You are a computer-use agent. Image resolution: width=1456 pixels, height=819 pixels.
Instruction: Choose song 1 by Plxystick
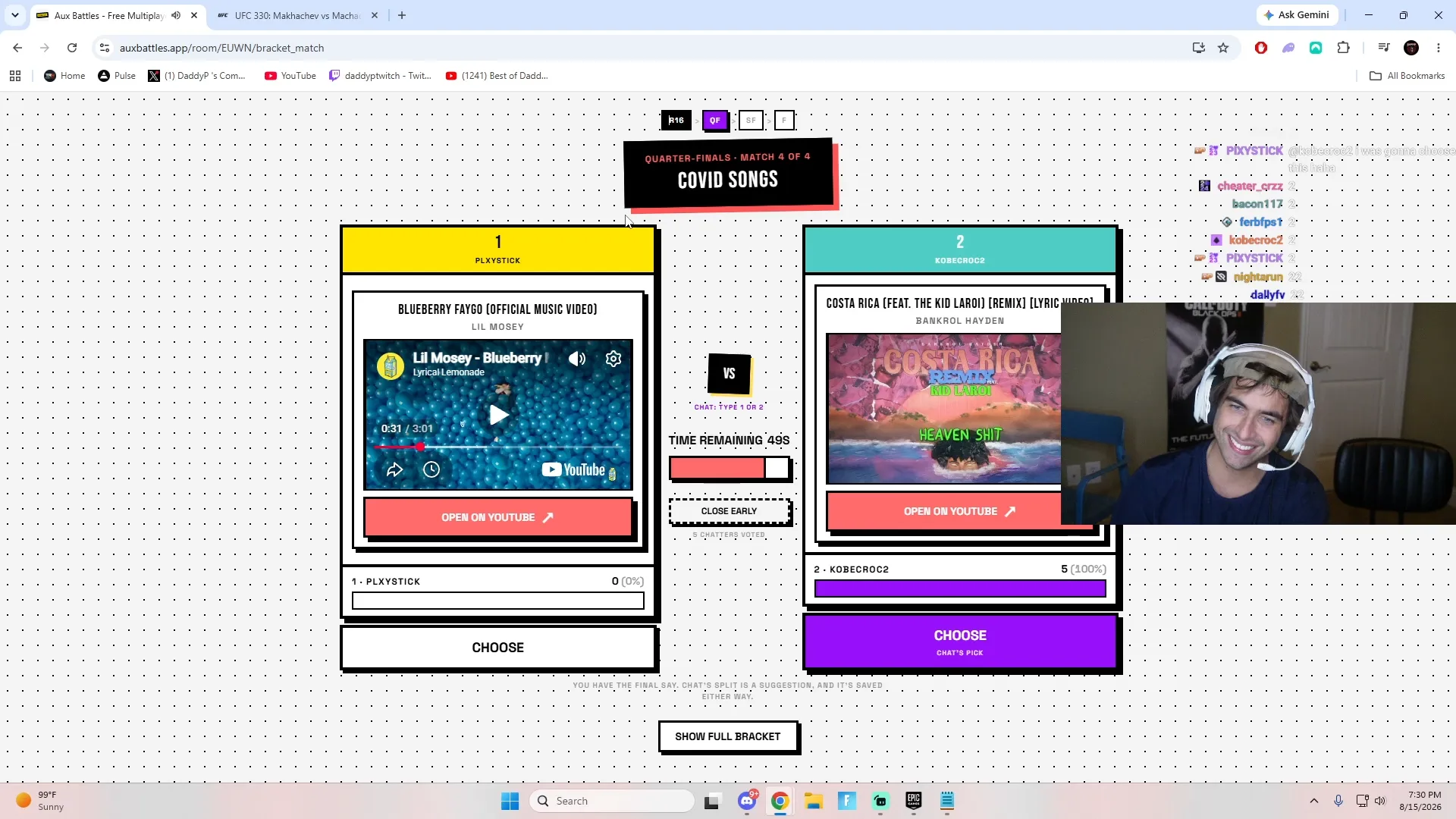tap(498, 648)
